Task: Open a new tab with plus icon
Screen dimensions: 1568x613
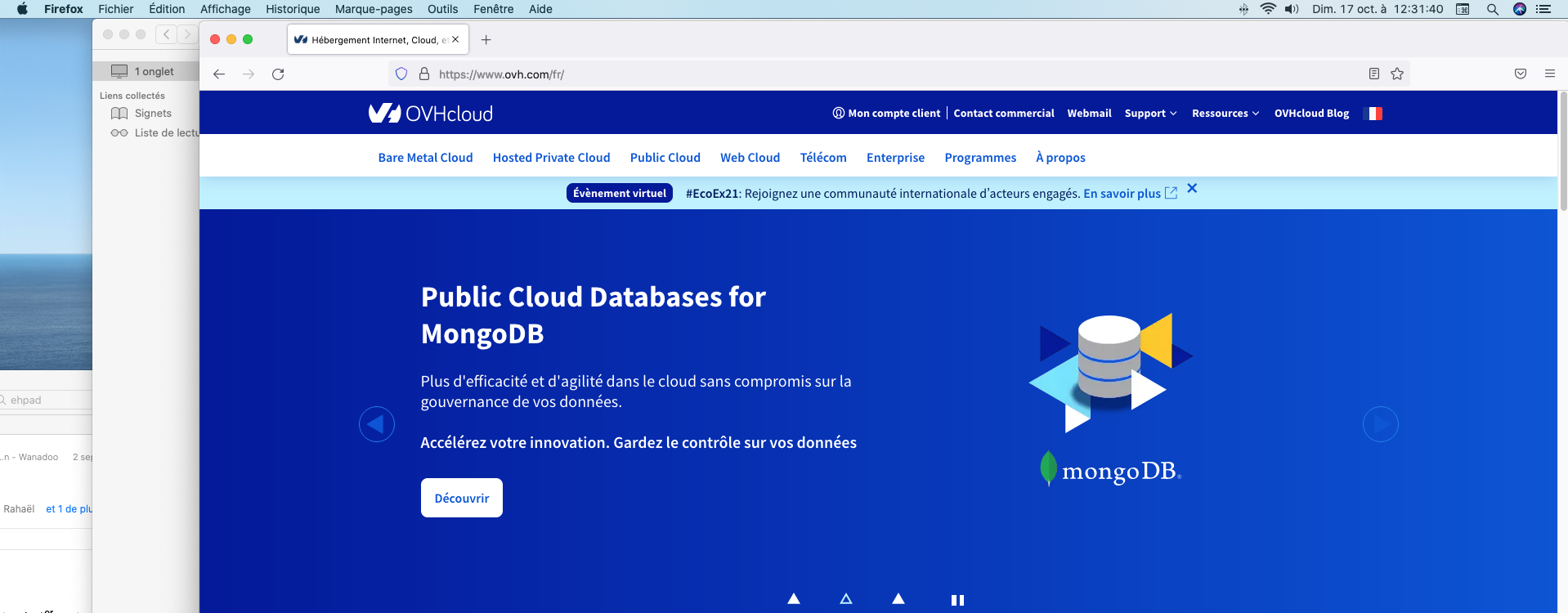Action: (486, 40)
